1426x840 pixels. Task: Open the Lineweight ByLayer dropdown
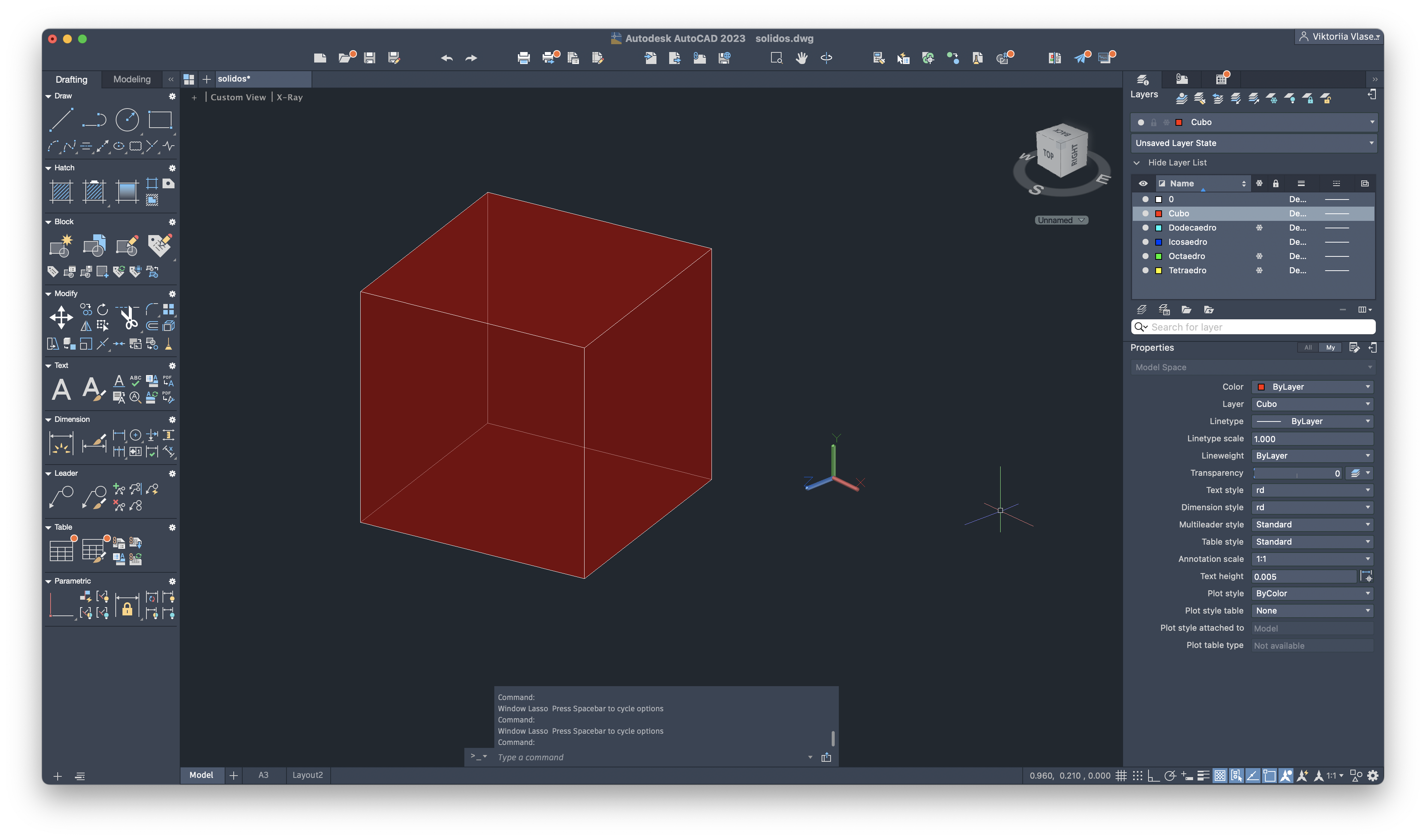coord(1312,456)
